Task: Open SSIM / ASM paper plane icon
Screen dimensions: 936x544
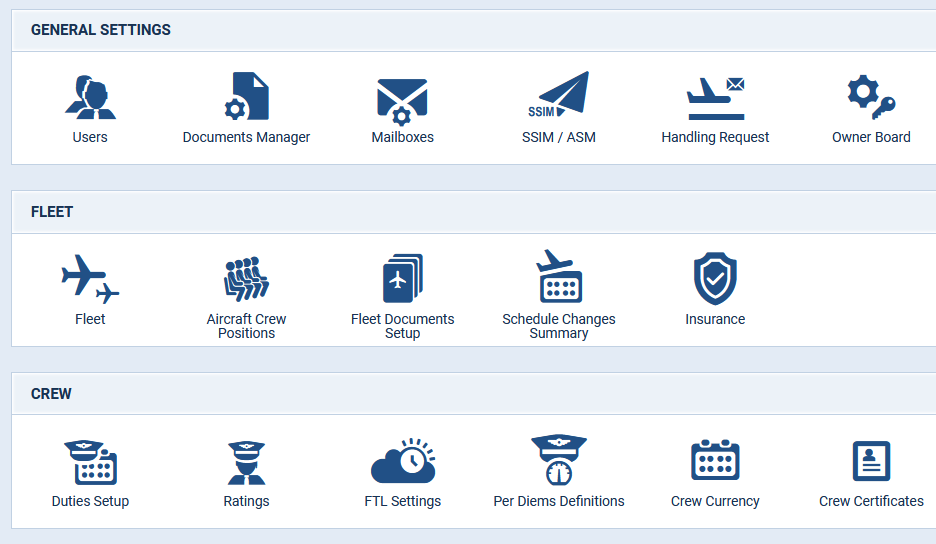Action: pos(559,94)
